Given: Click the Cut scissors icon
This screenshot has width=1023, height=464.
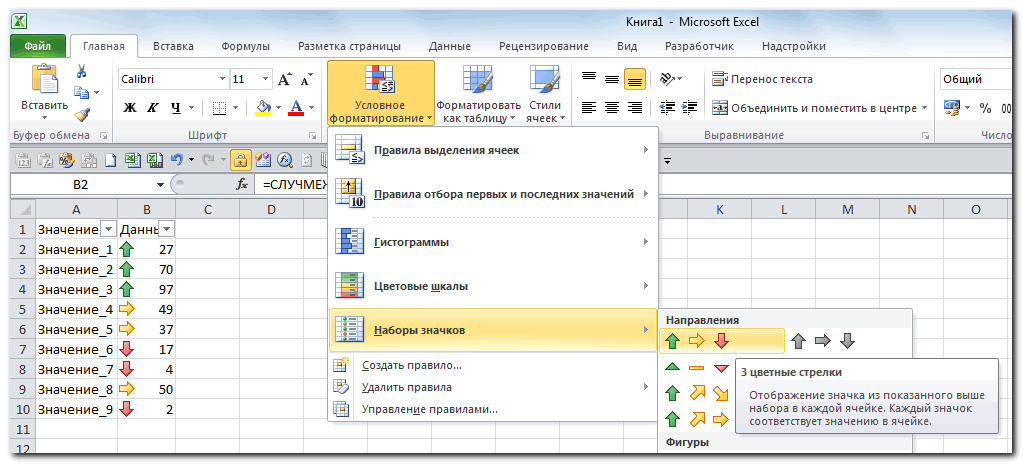Looking at the screenshot, I should [82, 71].
